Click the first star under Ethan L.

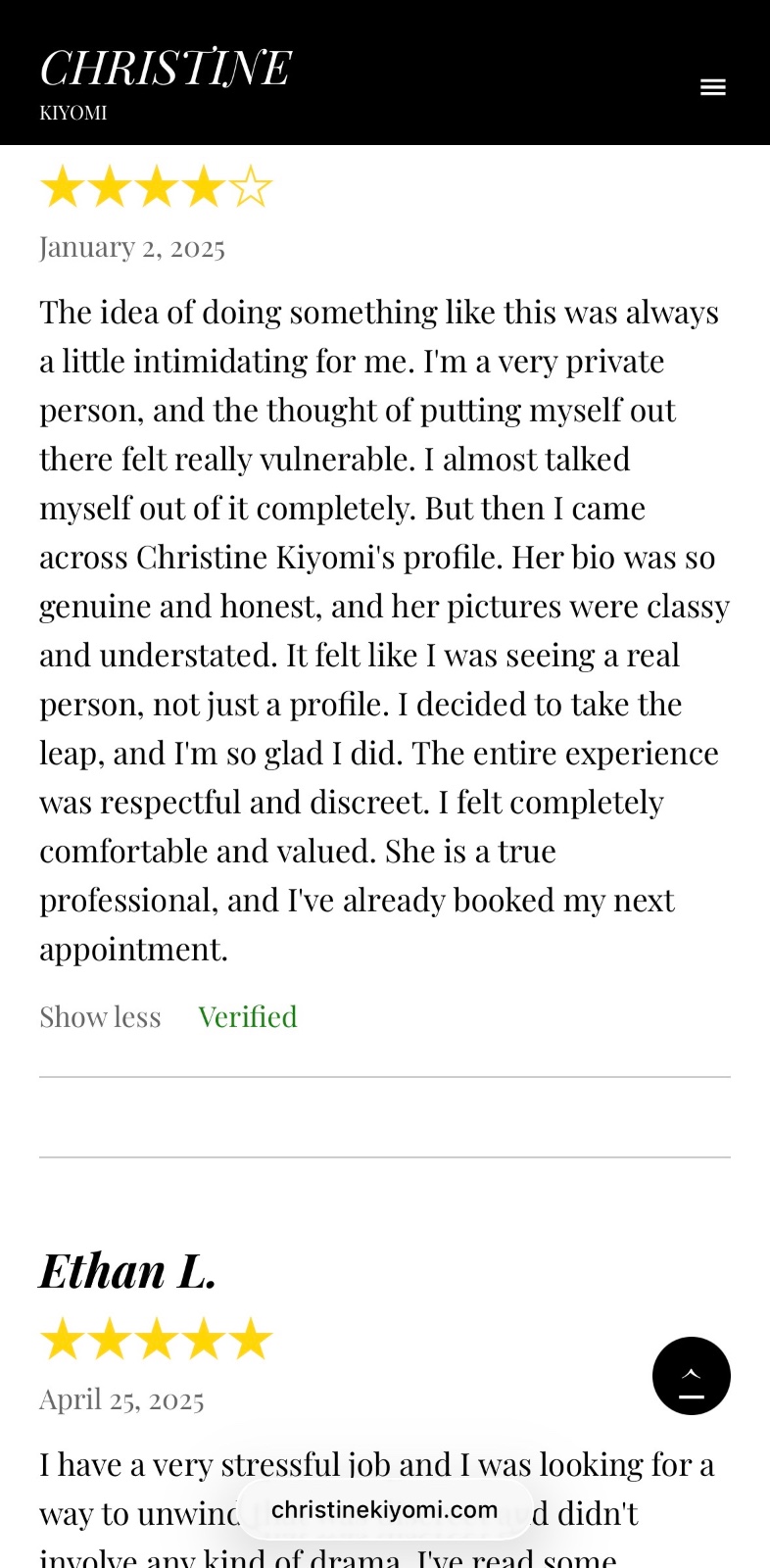click(x=63, y=1339)
